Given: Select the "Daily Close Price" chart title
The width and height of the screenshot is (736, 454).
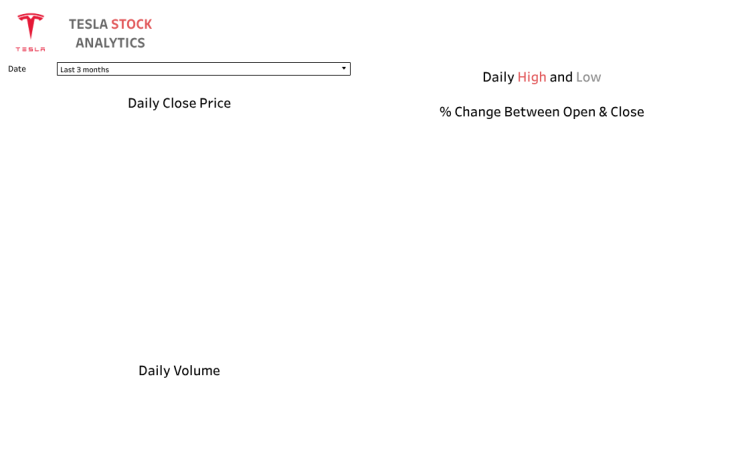Looking at the screenshot, I should tap(179, 103).
